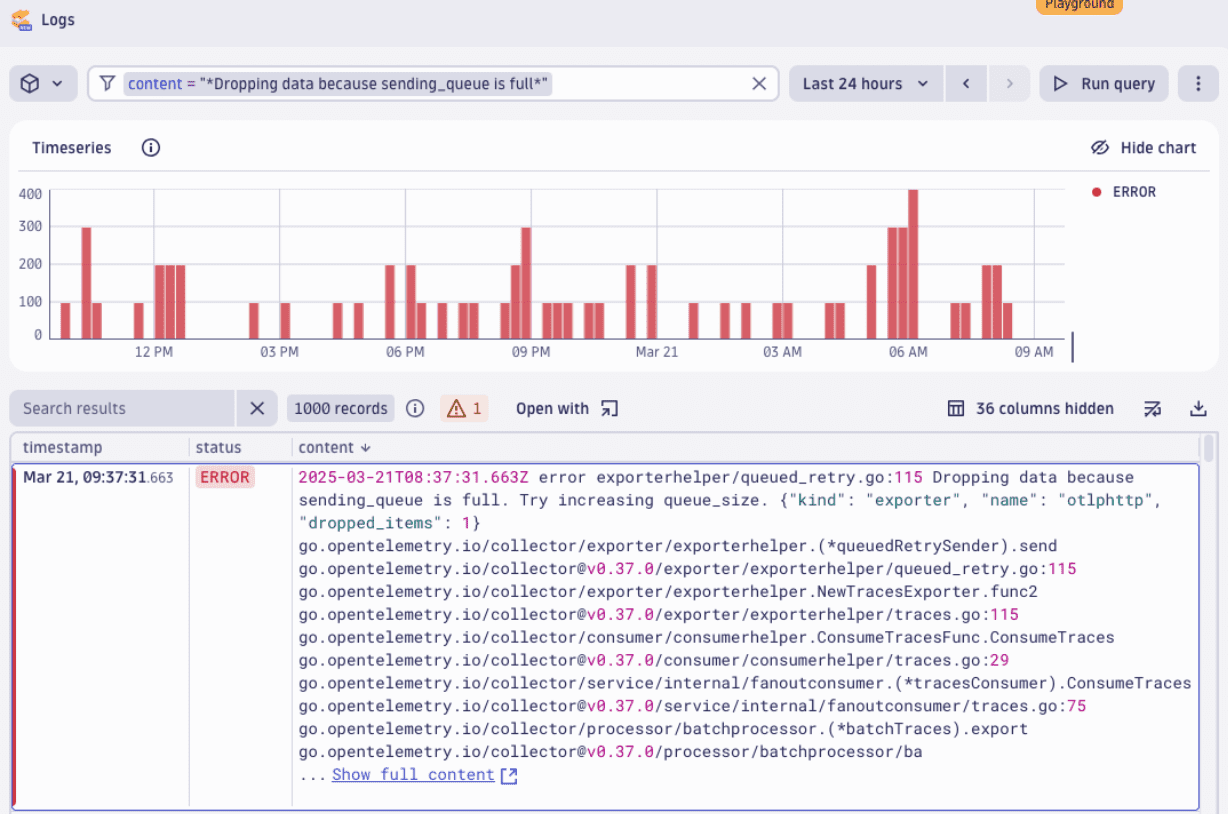Hide the timeseries chart

pos(1143,148)
